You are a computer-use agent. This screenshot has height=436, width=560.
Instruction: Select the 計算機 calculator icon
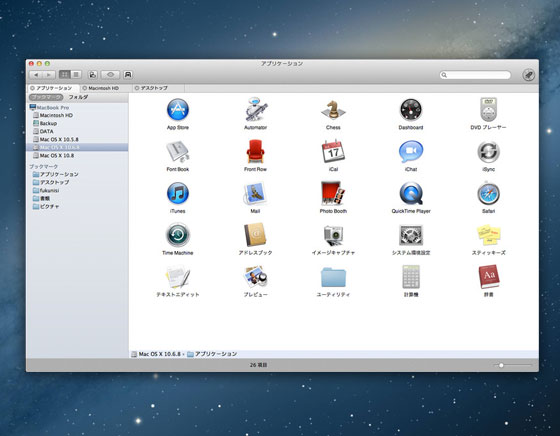411,277
